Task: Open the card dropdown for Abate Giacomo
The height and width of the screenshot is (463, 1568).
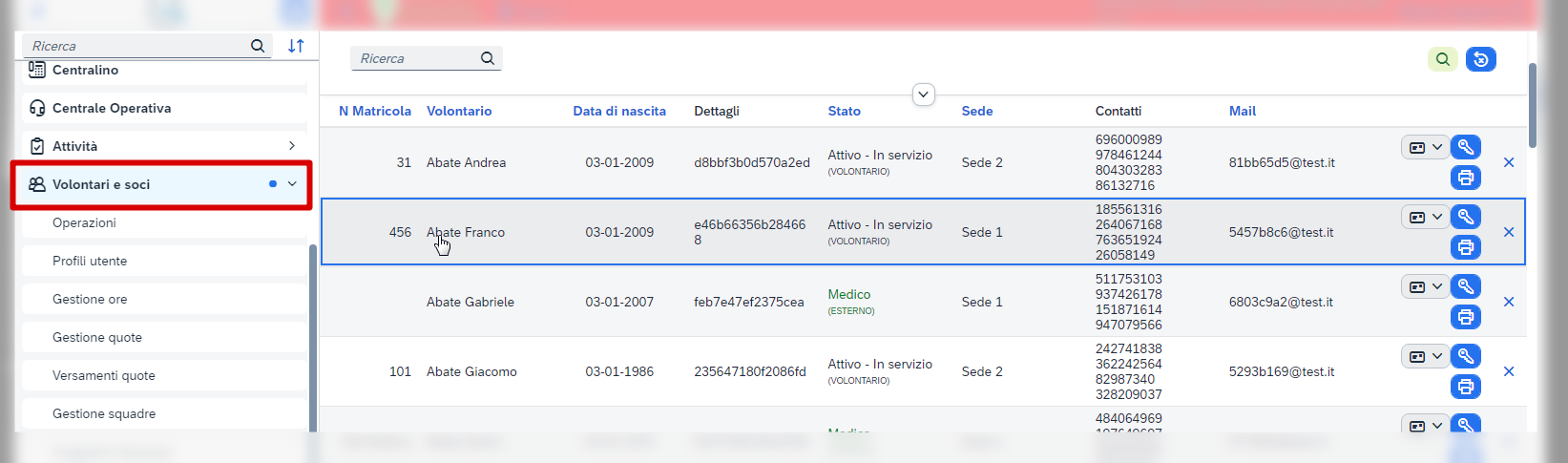Action: coord(1425,357)
